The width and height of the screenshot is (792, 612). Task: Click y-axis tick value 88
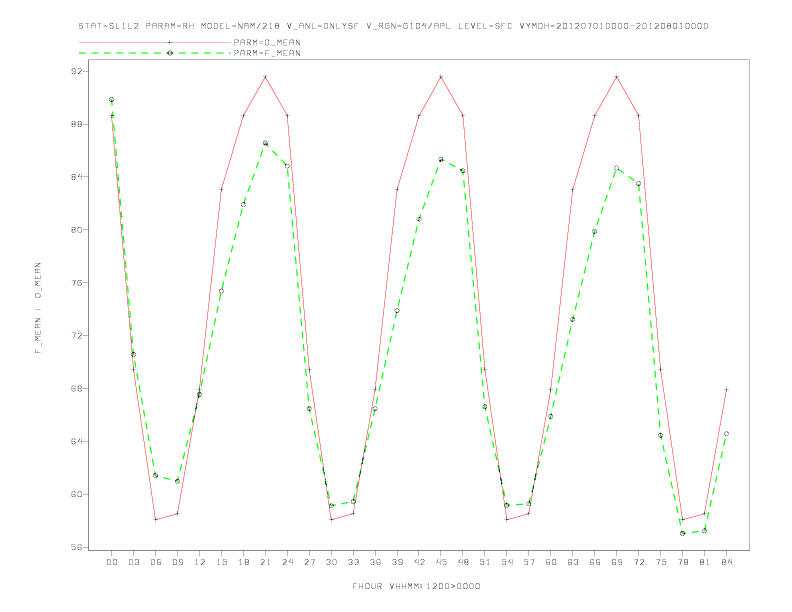pyautogui.click(x=76, y=124)
